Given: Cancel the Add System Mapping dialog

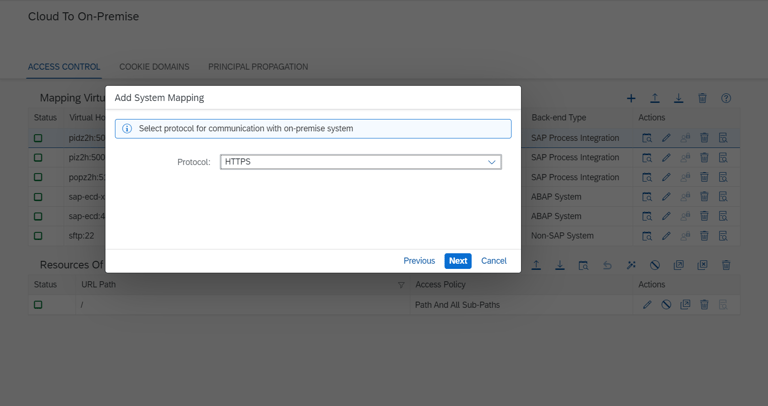Looking at the screenshot, I should 494,261.
